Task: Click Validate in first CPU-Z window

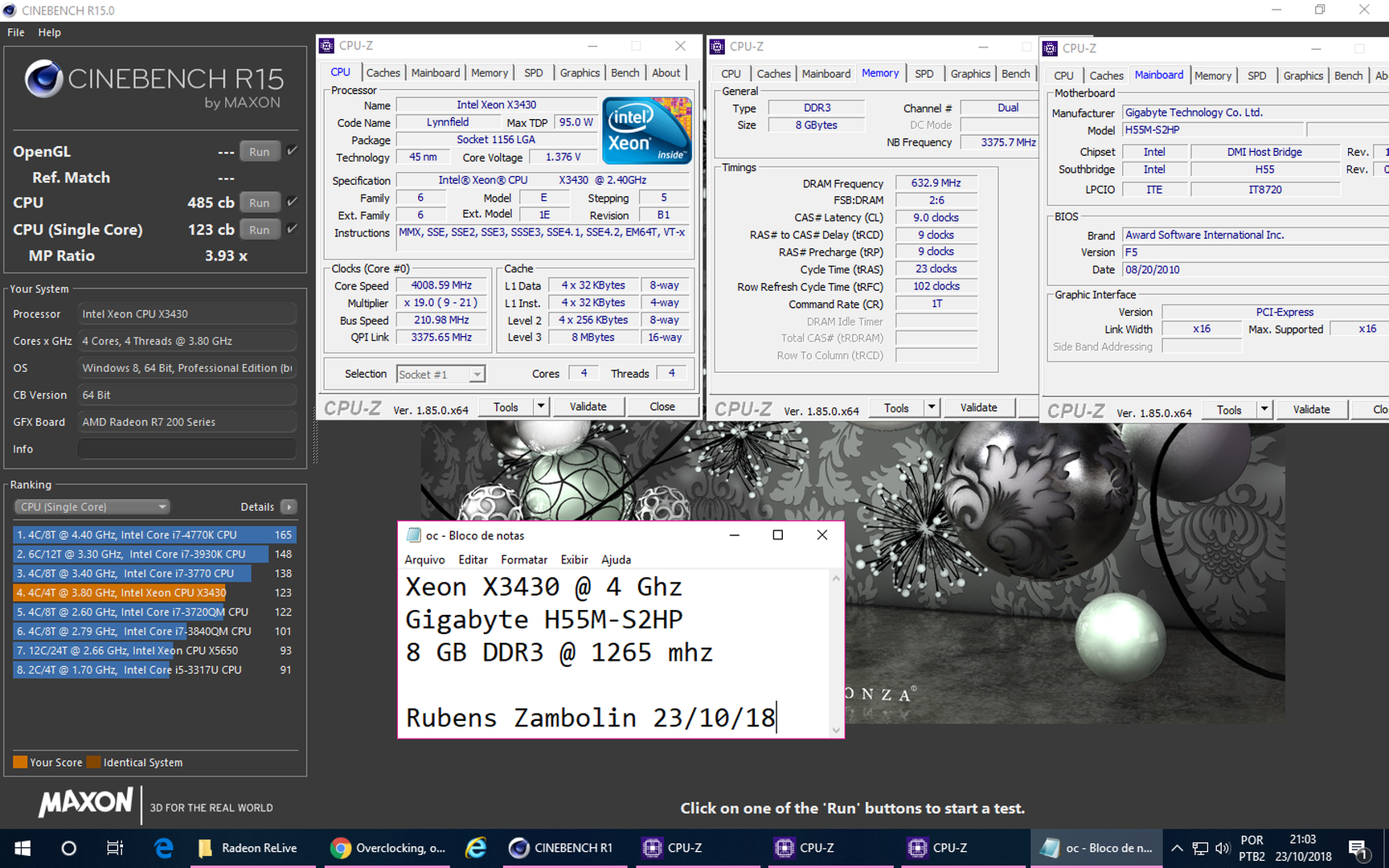Action: point(588,407)
